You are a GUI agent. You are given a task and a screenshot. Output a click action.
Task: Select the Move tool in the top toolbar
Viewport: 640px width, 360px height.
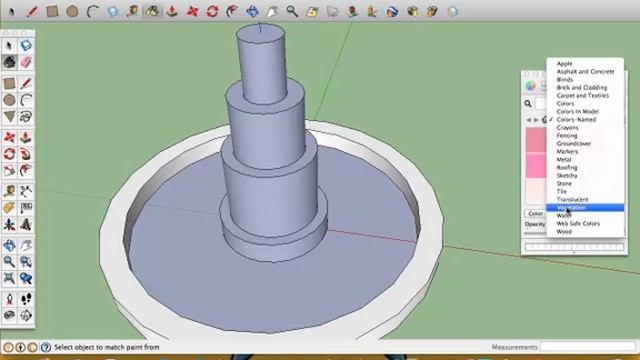192,11
